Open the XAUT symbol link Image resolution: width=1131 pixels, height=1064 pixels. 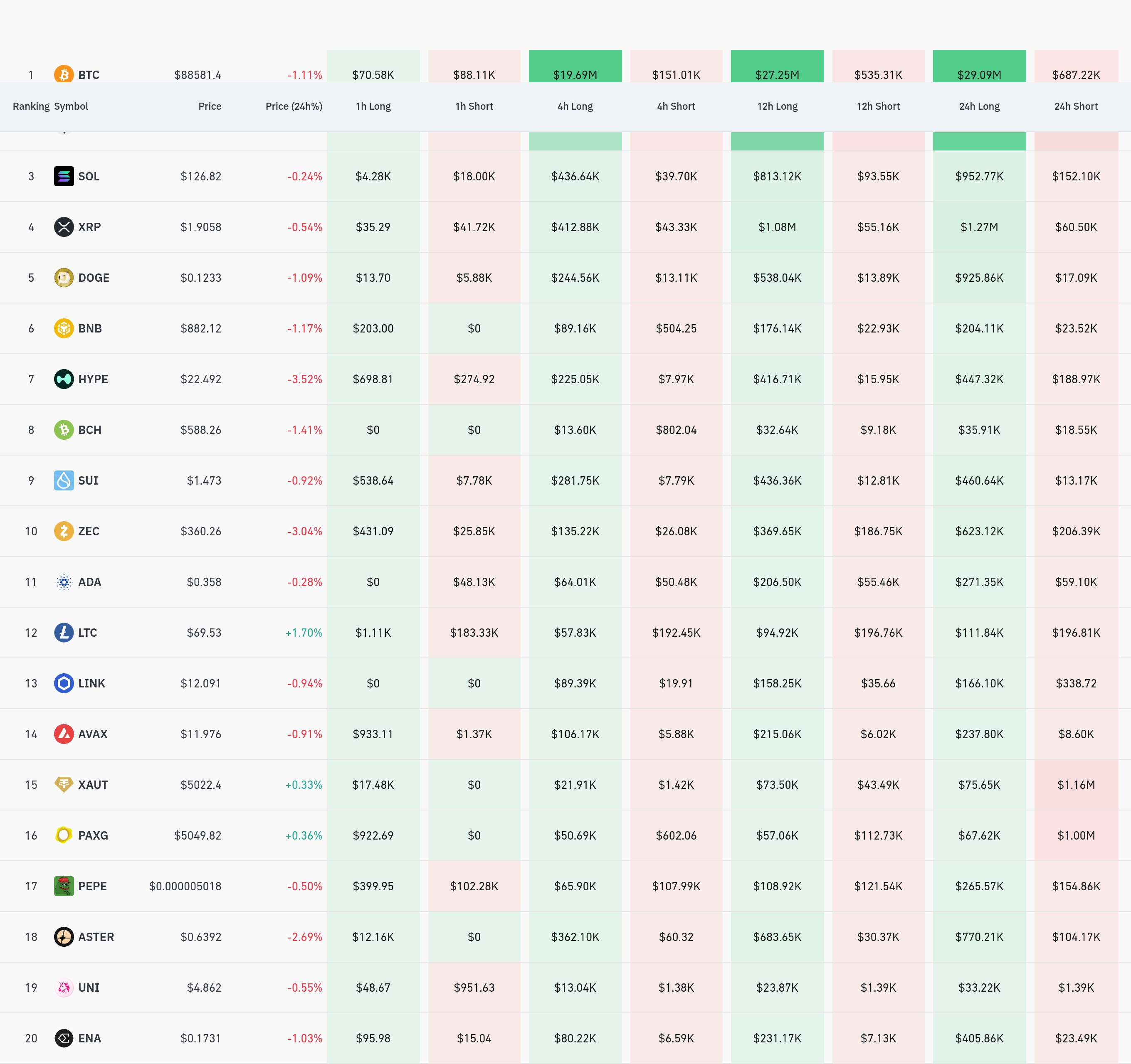point(93,785)
